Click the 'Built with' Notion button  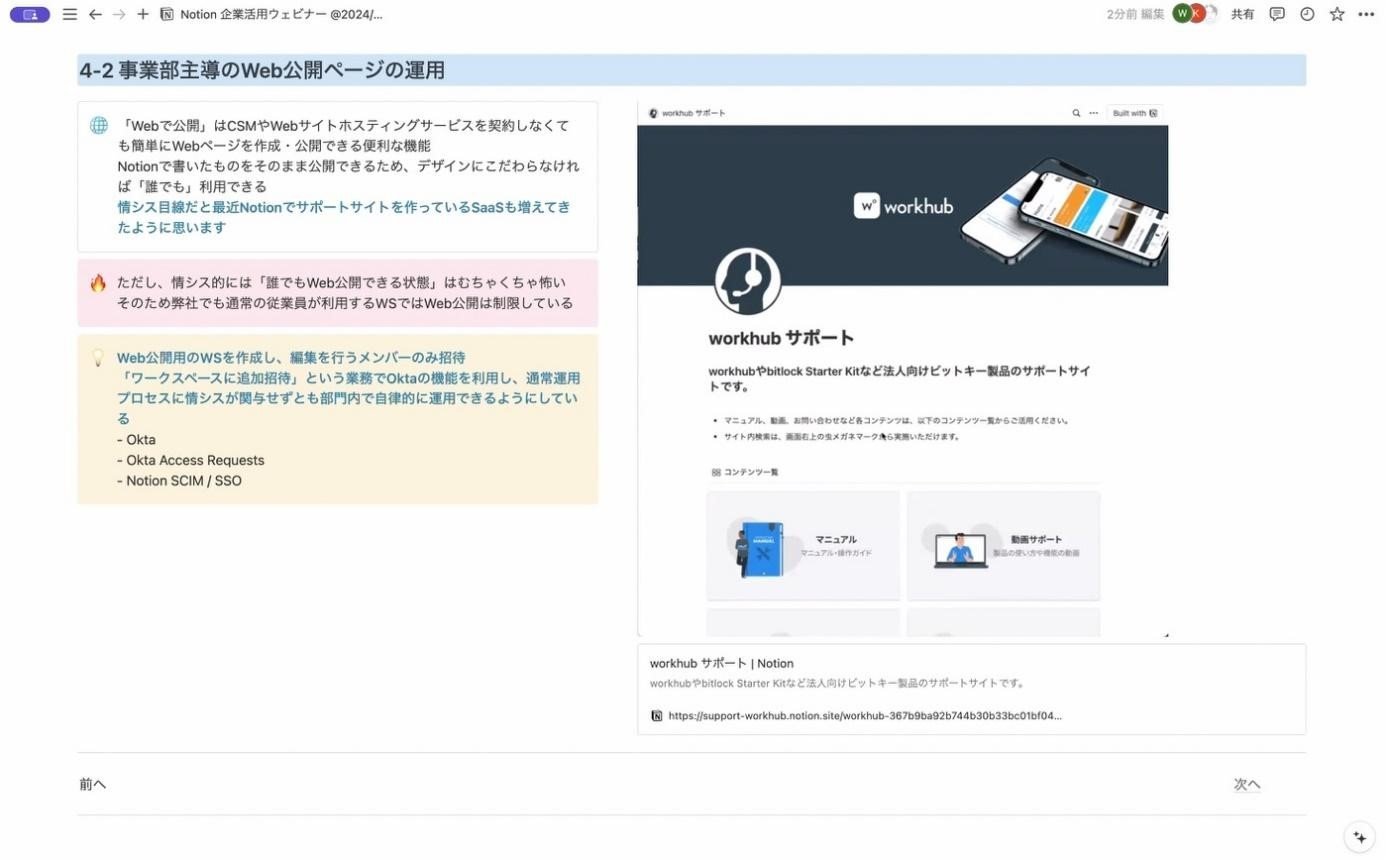(x=1135, y=113)
